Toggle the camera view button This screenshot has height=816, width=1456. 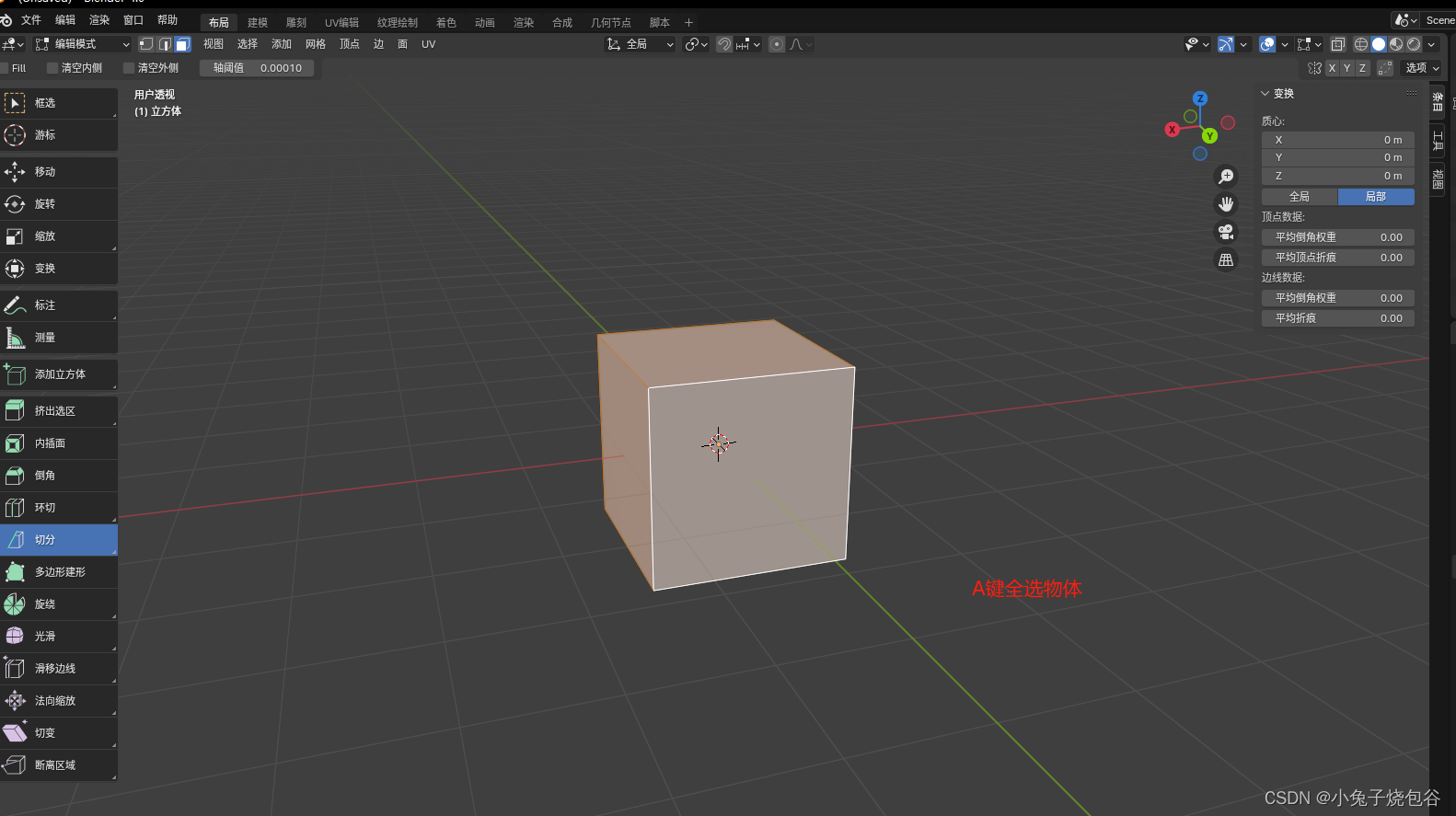click(x=1226, y=232)
